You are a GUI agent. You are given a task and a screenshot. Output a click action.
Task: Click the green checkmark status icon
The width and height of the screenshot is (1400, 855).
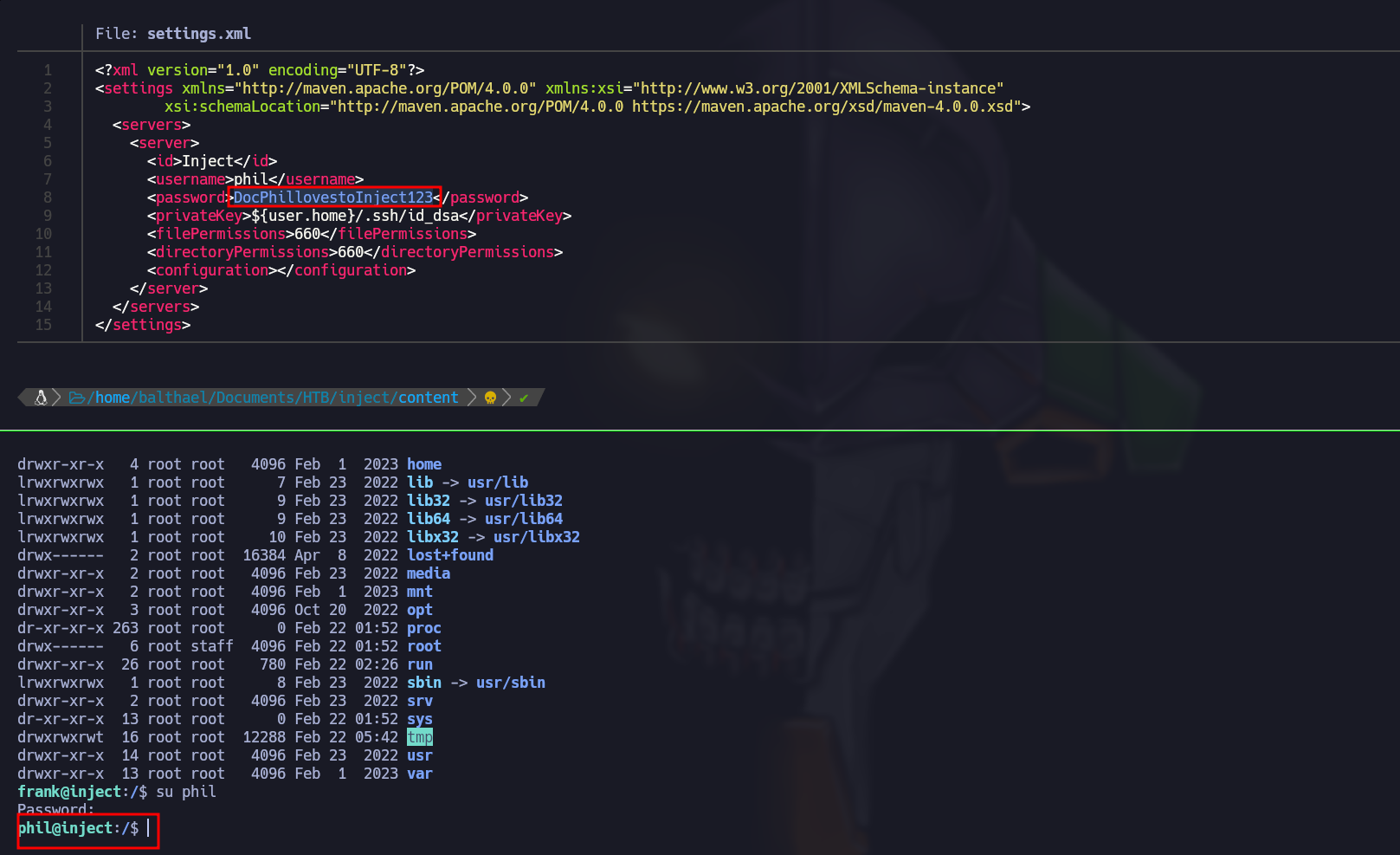point(524,398)
